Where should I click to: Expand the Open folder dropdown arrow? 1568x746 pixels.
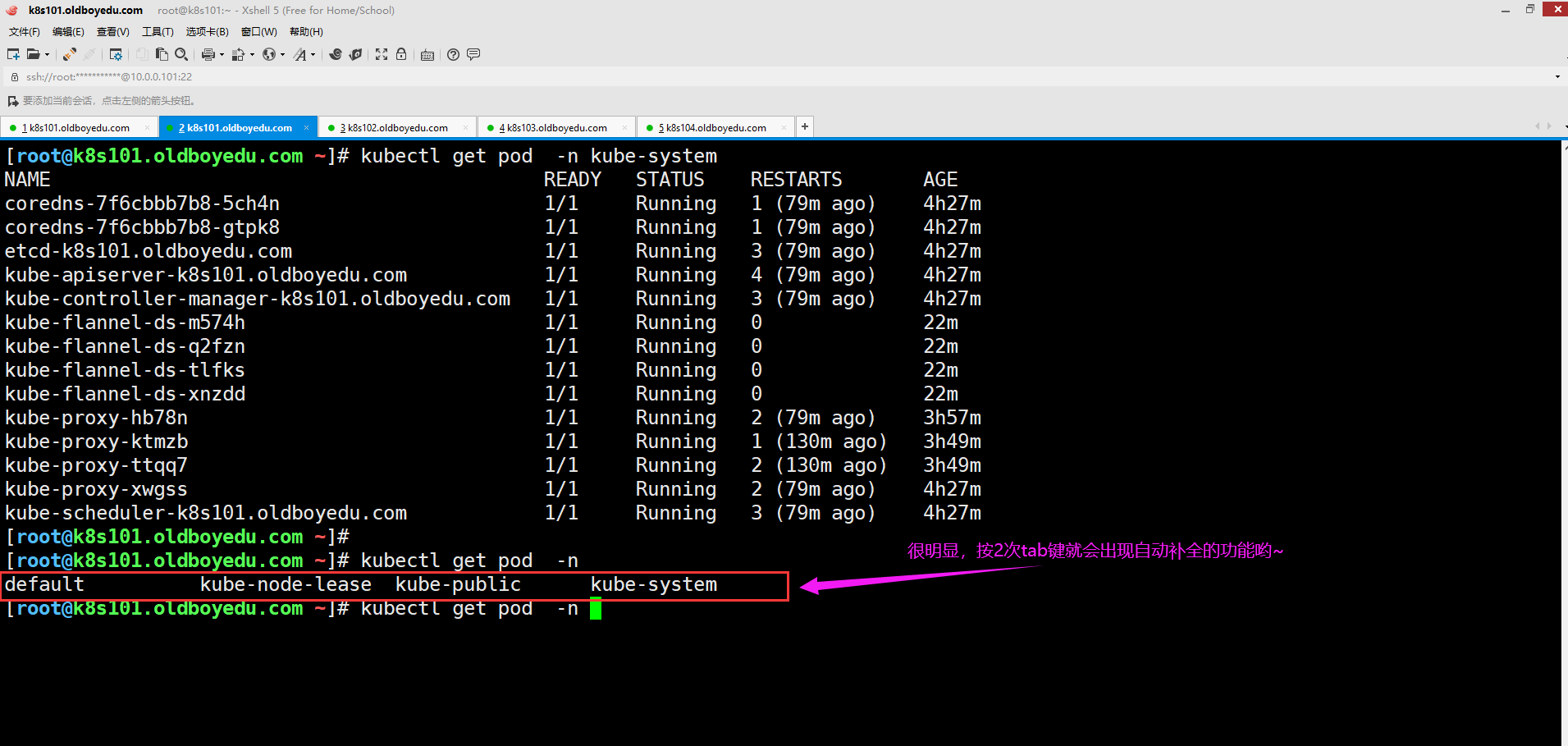47,55
